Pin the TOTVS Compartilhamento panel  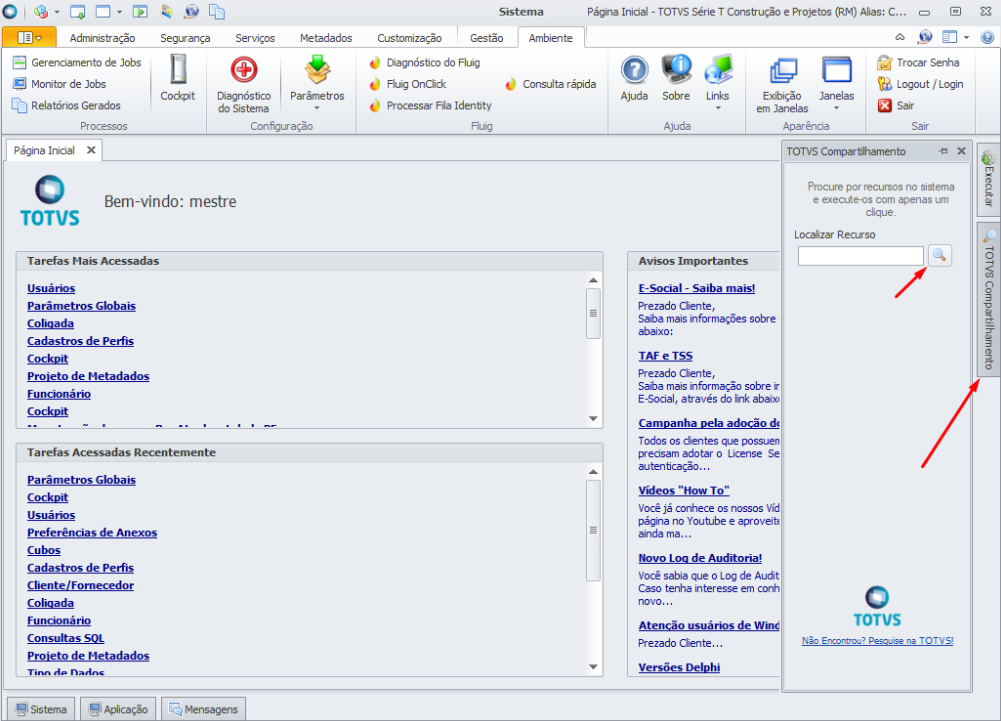tap(944, 151)
